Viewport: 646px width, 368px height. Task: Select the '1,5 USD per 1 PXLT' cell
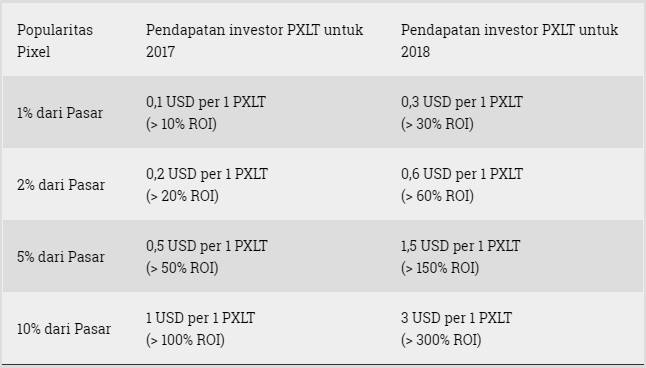(460, 246)
